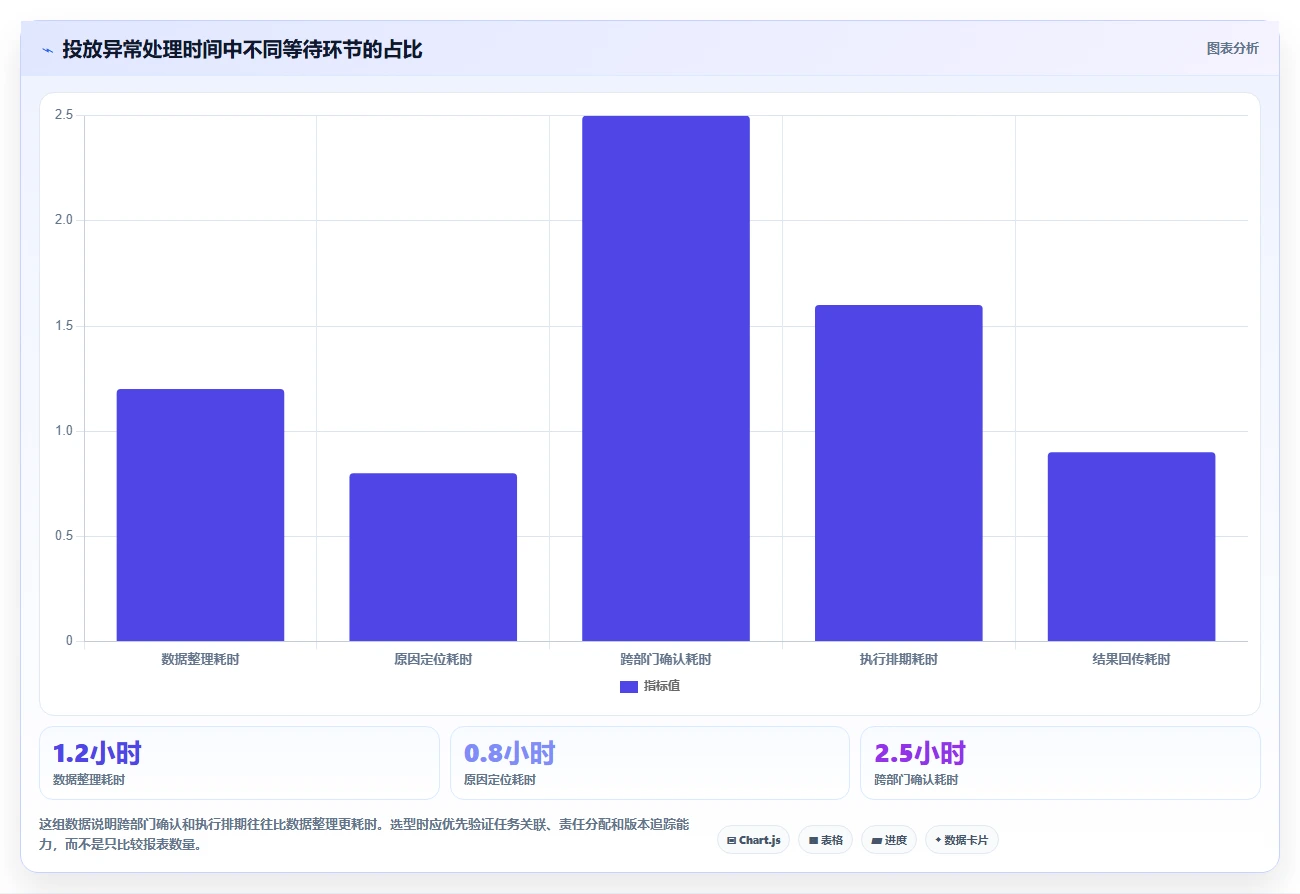This screenshot has height=894, width=1300.
Task: Click the 1.0 y-axis tick label
Action: [x=64, y=431]
